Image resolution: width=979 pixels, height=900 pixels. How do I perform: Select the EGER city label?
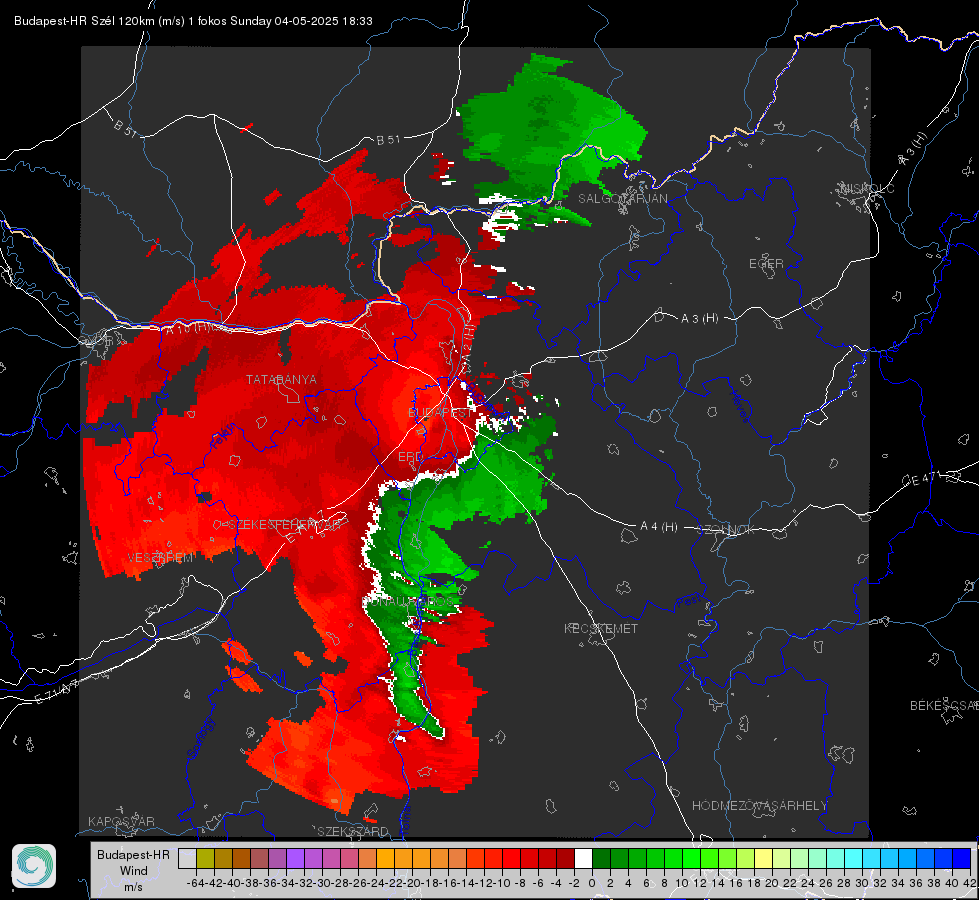point(766,264)
